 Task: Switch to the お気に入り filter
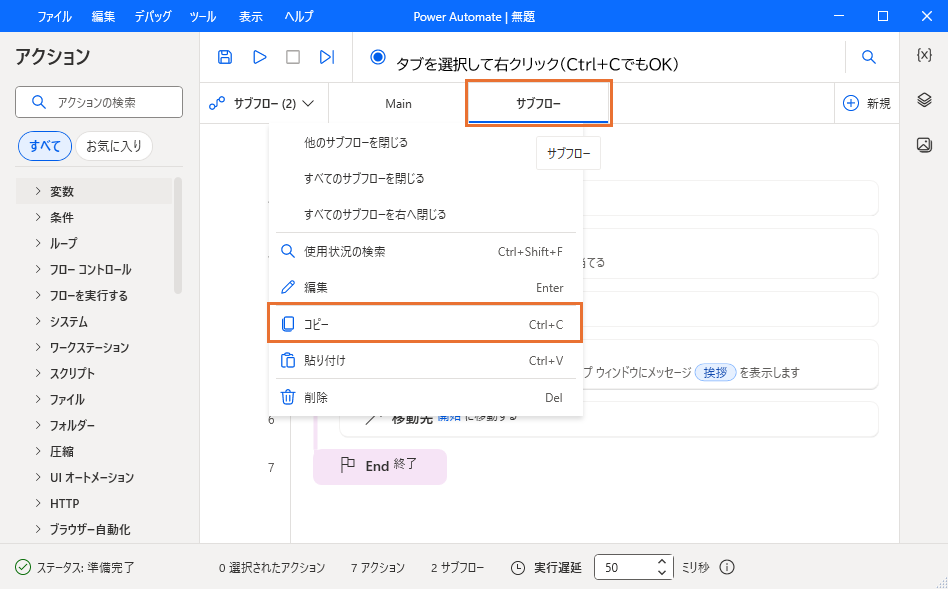[113, 146]
